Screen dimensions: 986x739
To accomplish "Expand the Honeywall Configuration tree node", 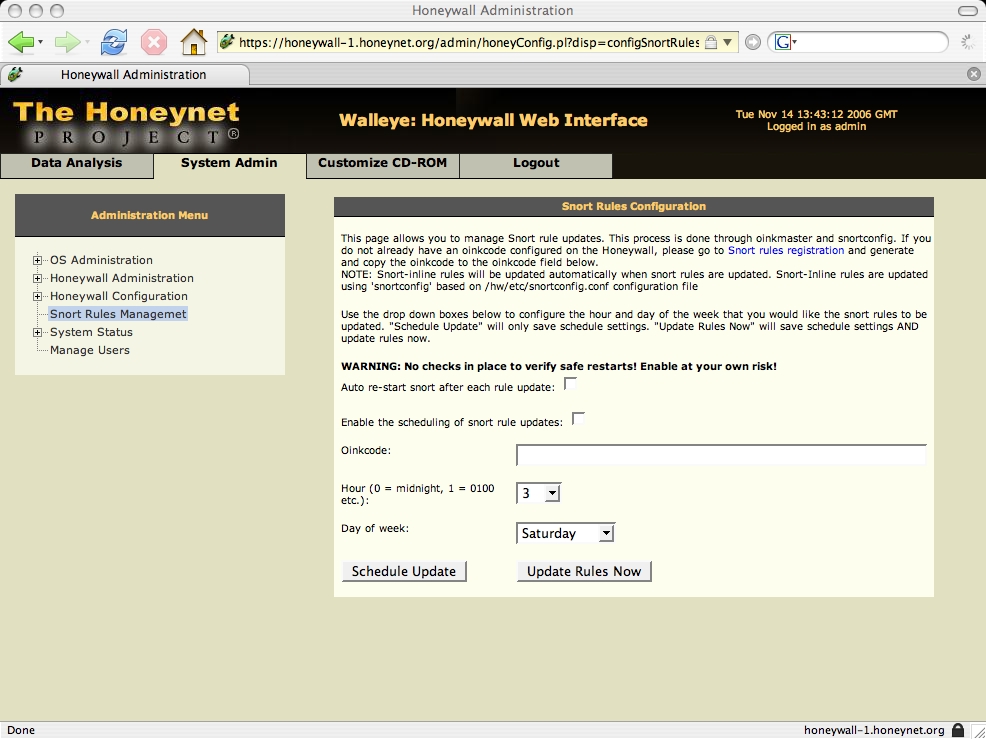I will coord(37,296).
